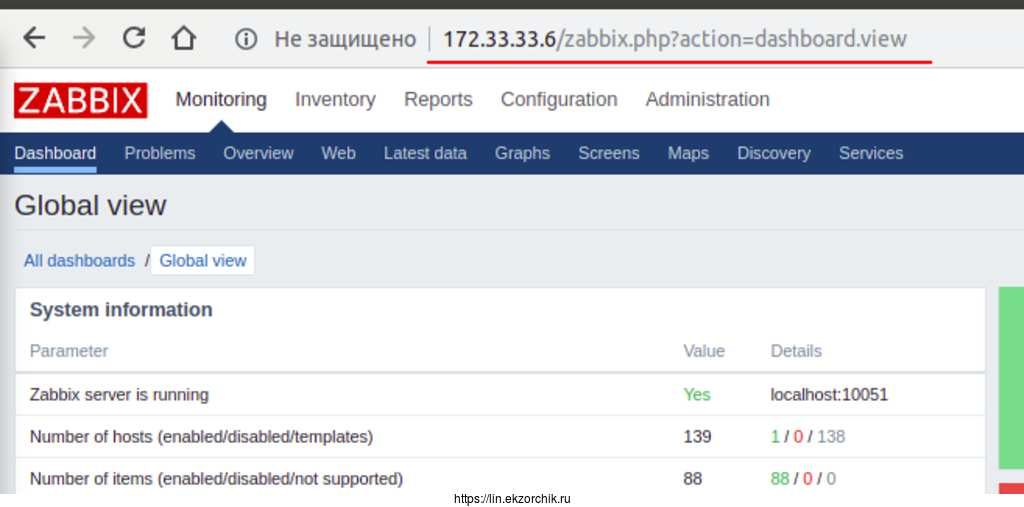Reload the page
This screenshot has width=1024, height=507.
point(133,39)
